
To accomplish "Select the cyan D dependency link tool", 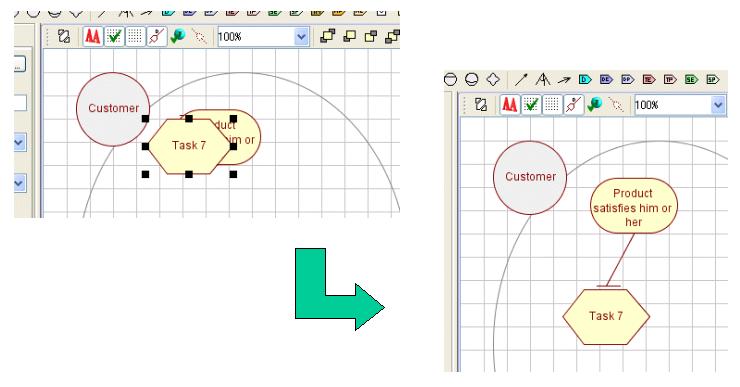I will pyautogui.click(x=585, y=79).
